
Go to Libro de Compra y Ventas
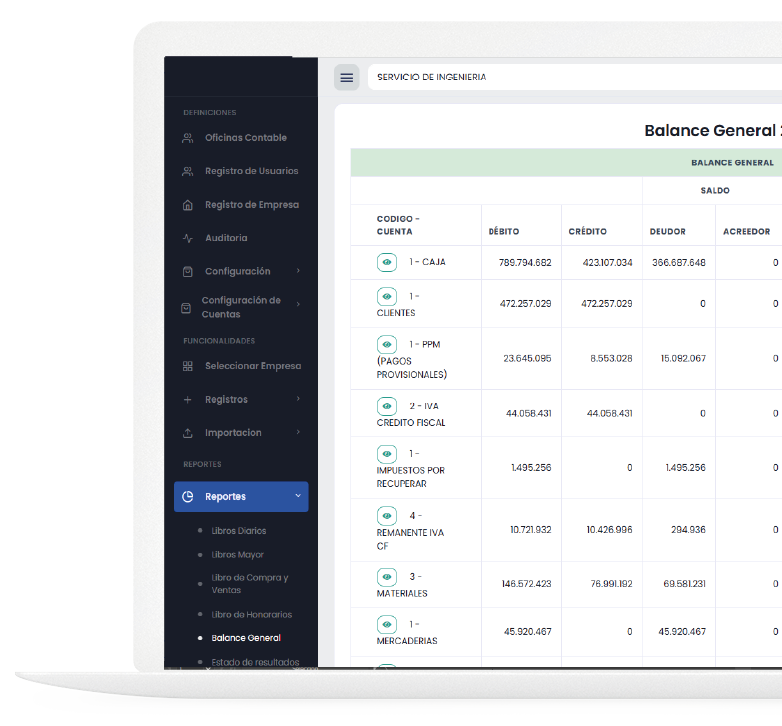[250, 584]
